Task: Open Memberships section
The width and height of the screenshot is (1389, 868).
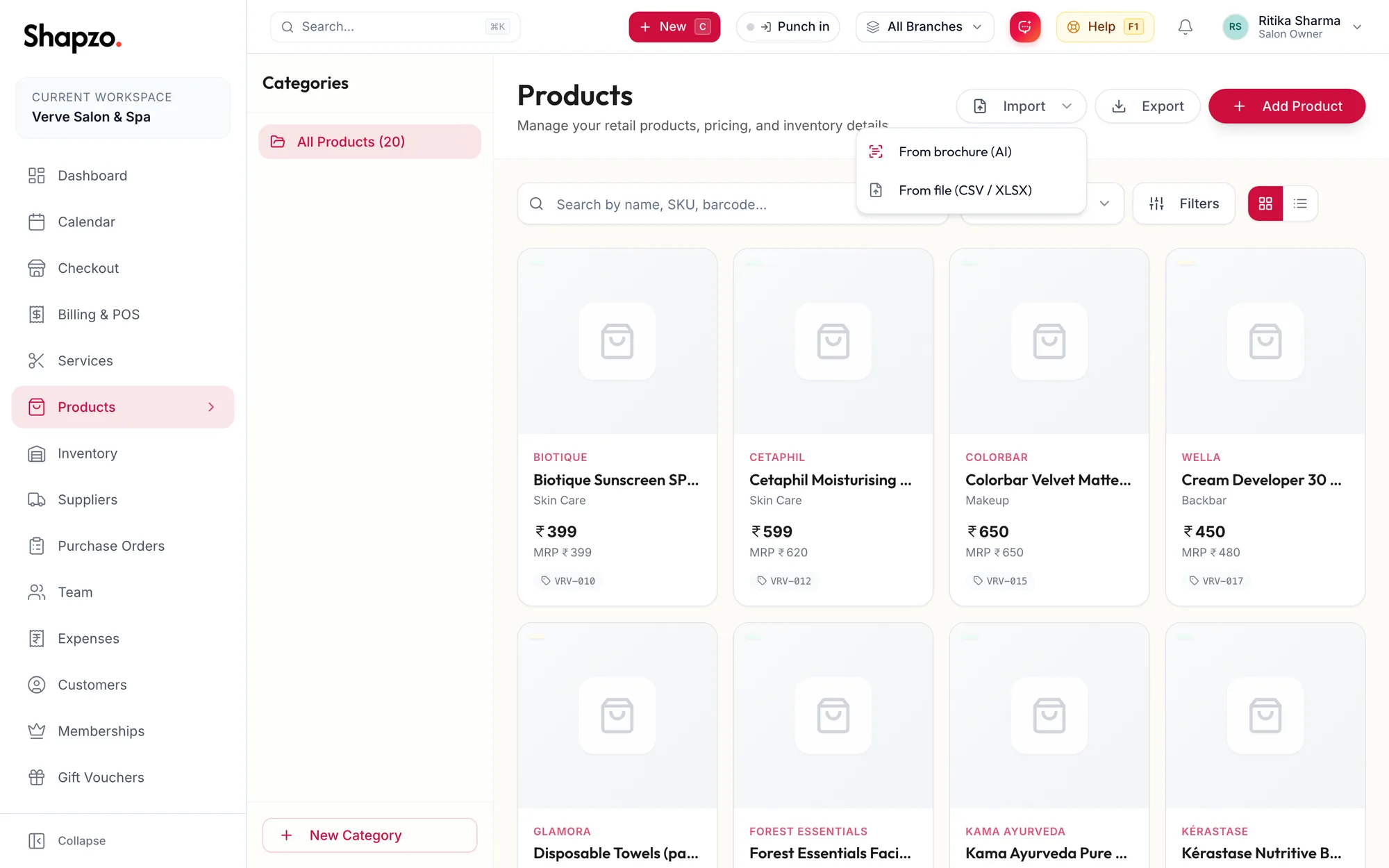Action: pyautogui.click(x=123, y=731)
